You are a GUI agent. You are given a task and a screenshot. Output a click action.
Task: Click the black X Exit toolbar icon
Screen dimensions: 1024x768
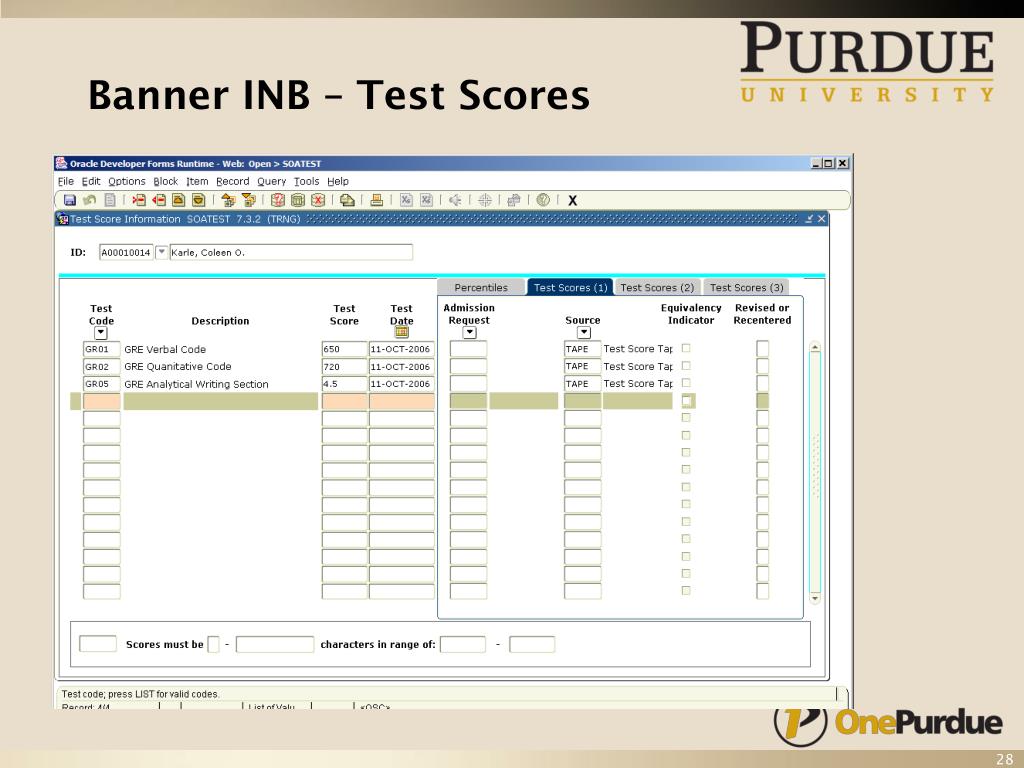(x=573, y=200)
